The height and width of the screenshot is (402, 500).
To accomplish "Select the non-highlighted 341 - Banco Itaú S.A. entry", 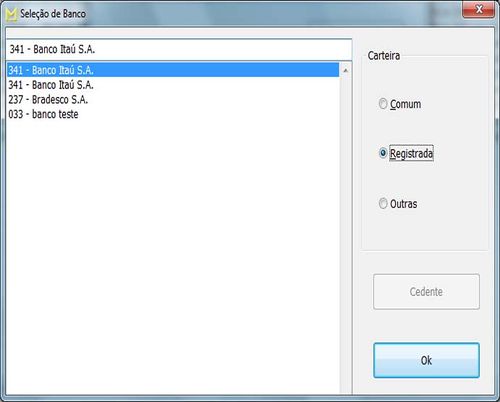I will pyautogui.click(x=173, y=85).
